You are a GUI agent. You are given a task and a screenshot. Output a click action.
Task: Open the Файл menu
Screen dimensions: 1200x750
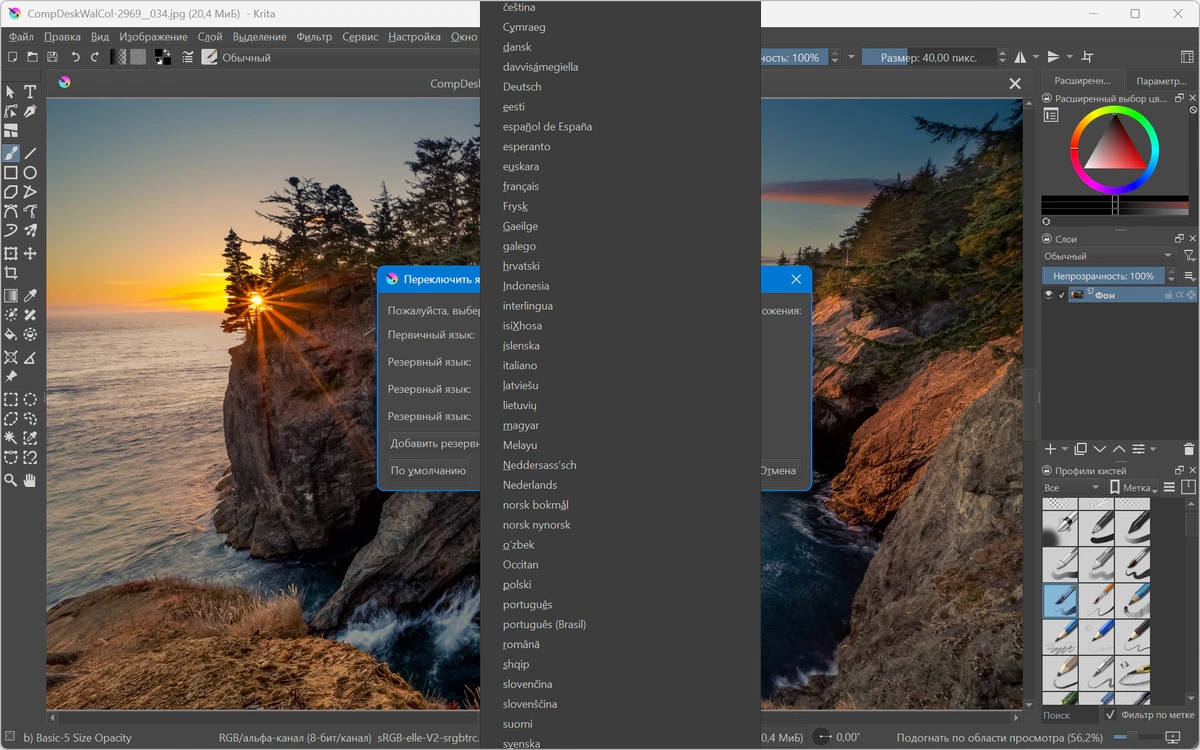click(x=21, y=37)
